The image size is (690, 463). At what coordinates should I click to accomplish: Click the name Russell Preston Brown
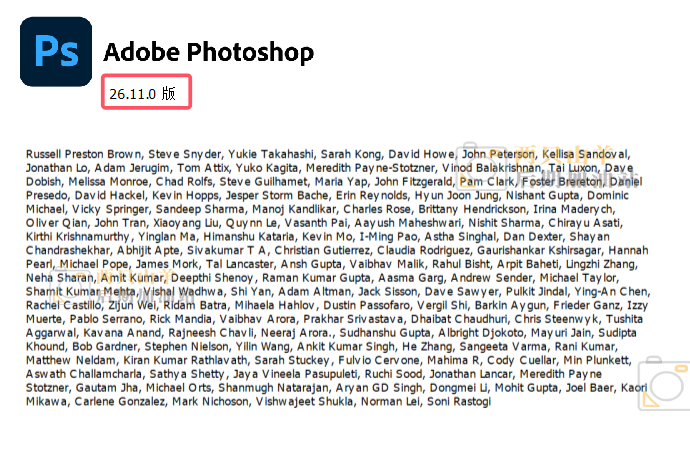[x=84, y=155]
